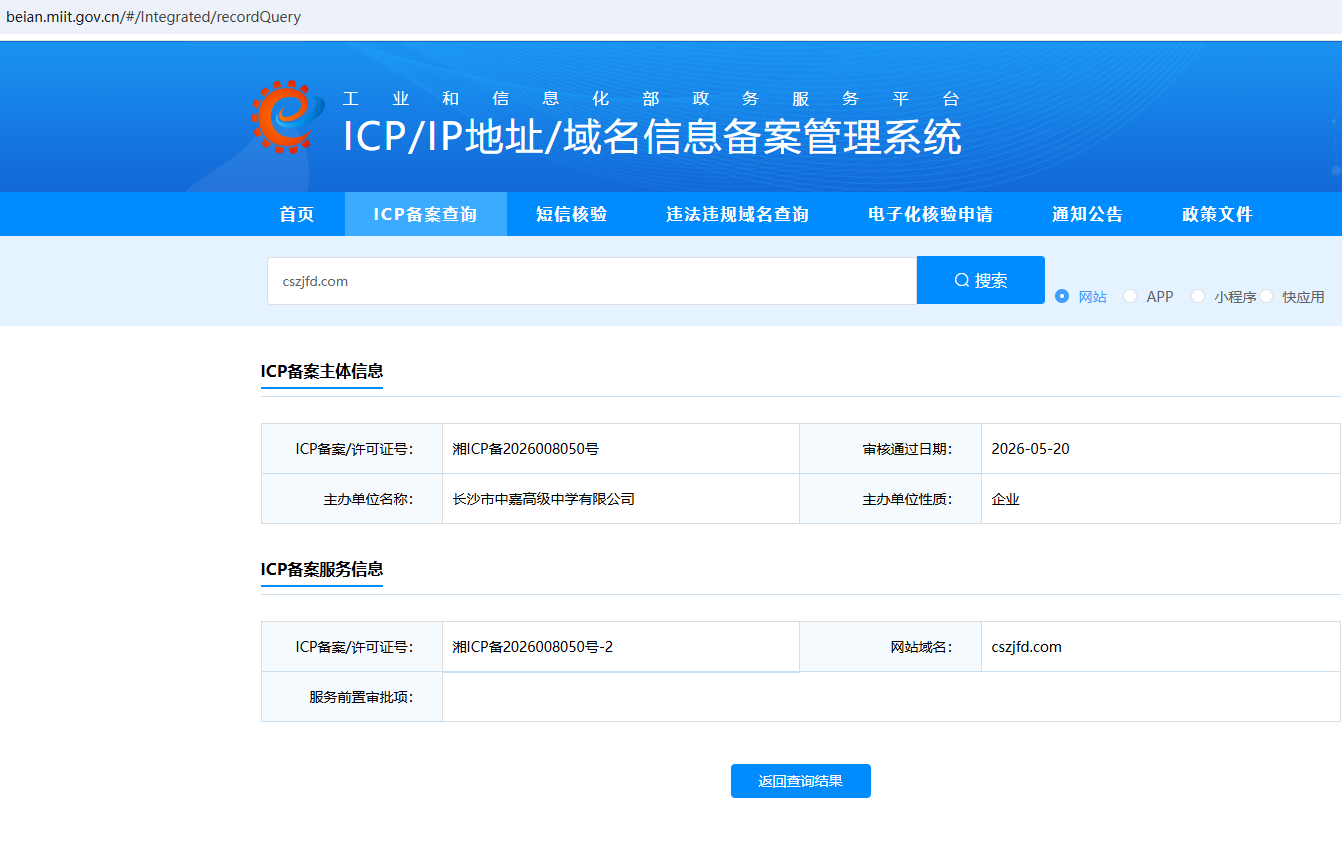
Task: Open 违法违规域名查询 tab
Action: 737,214
